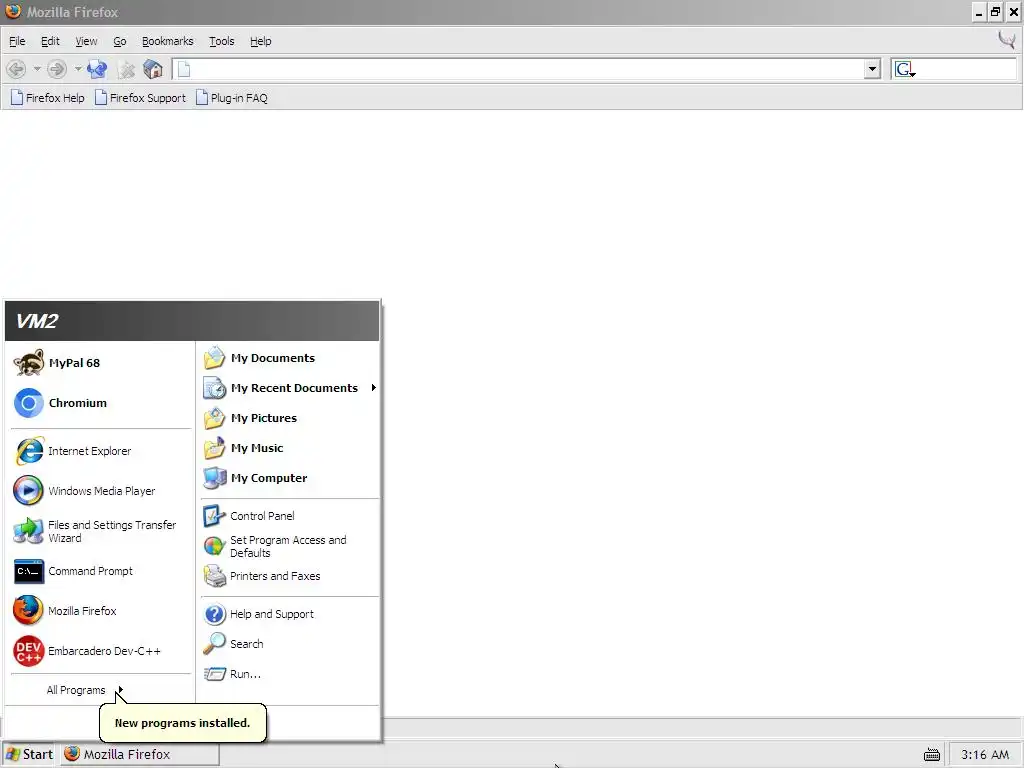Image resolution: width=1024 pixels, height=768 pixels.
Task: Click the 3:16 AM clock
Action: click(x=985, y=755)
